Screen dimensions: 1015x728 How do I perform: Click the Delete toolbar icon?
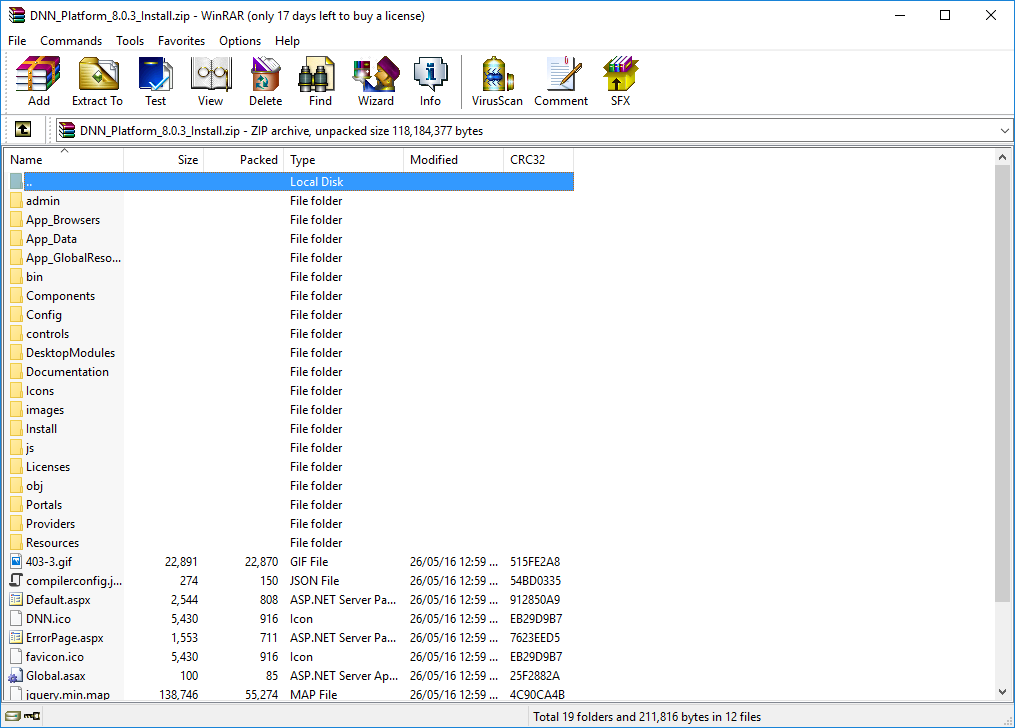[265, 81]
